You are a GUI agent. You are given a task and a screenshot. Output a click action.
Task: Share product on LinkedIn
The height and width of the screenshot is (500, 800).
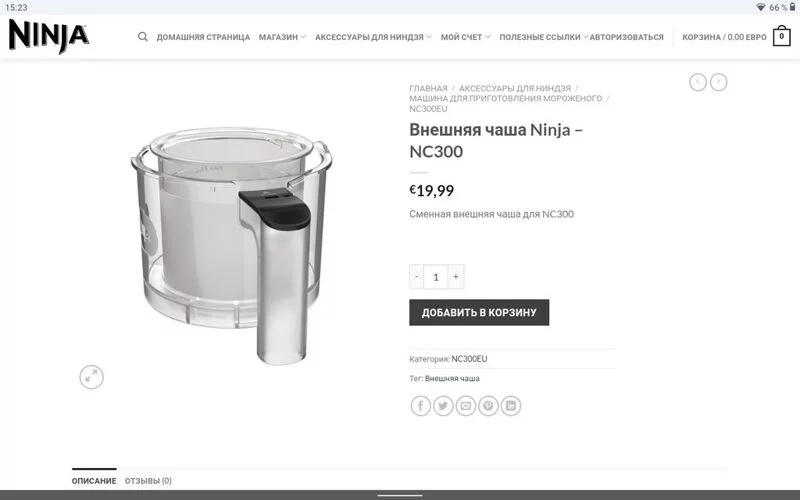511,406
